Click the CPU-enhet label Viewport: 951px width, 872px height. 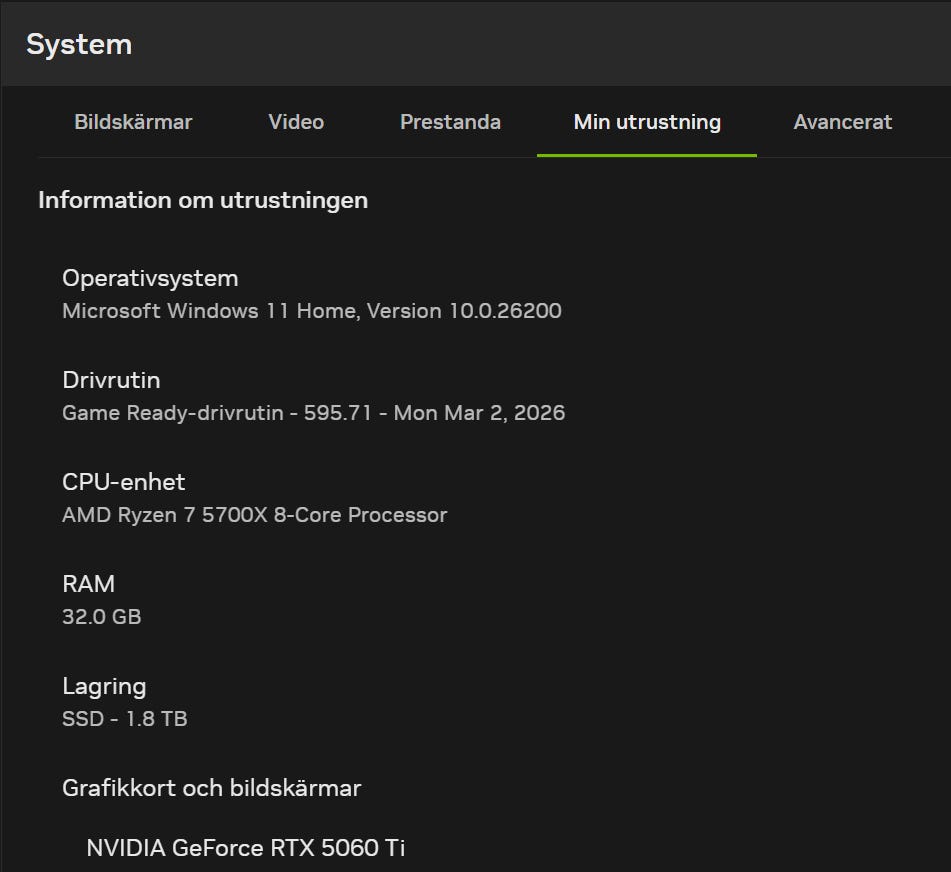tap(124, 482)
